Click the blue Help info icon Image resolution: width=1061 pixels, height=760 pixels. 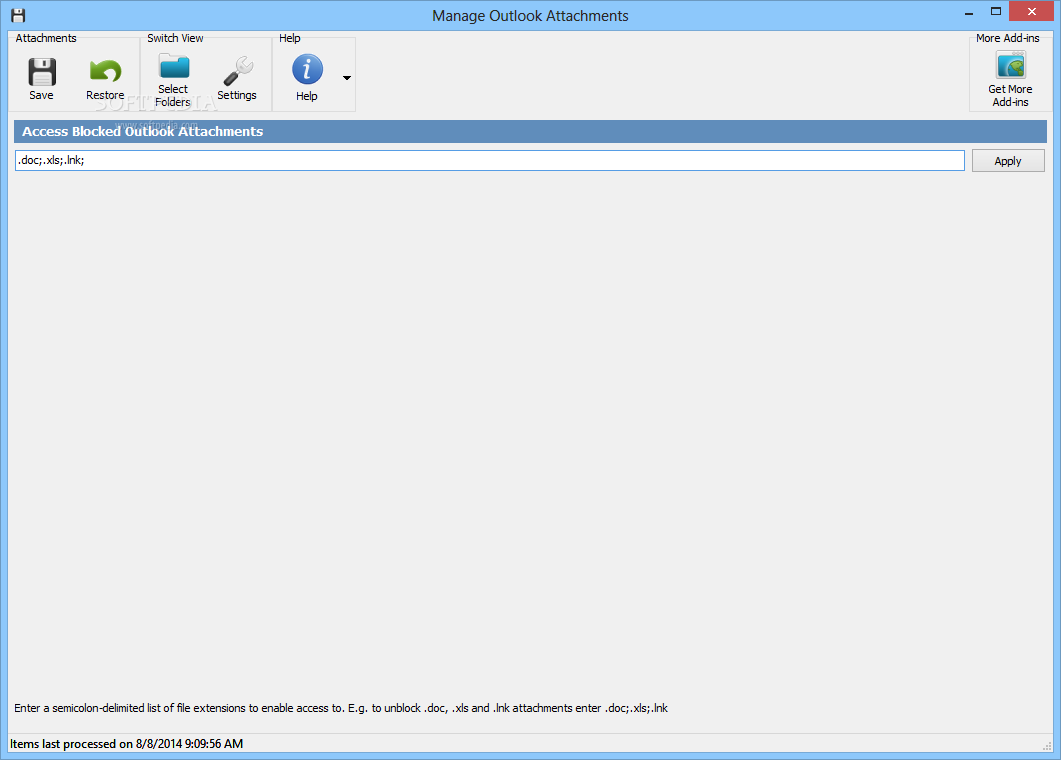click(307, 69)
